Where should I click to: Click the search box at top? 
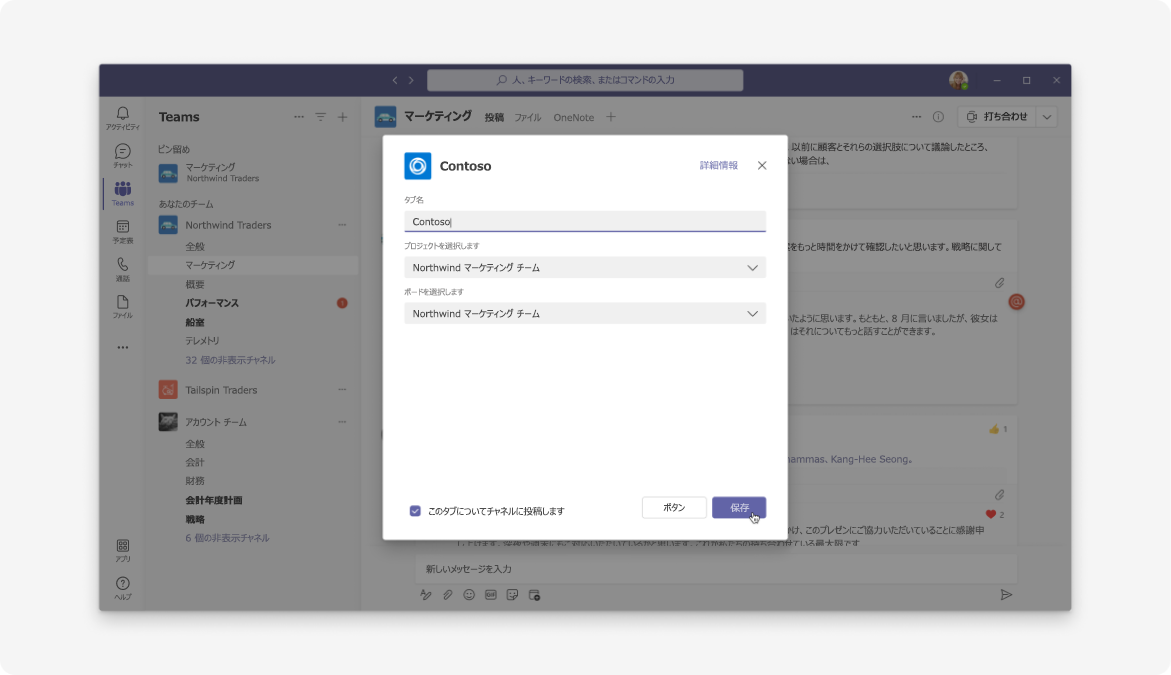coord(585,80)
